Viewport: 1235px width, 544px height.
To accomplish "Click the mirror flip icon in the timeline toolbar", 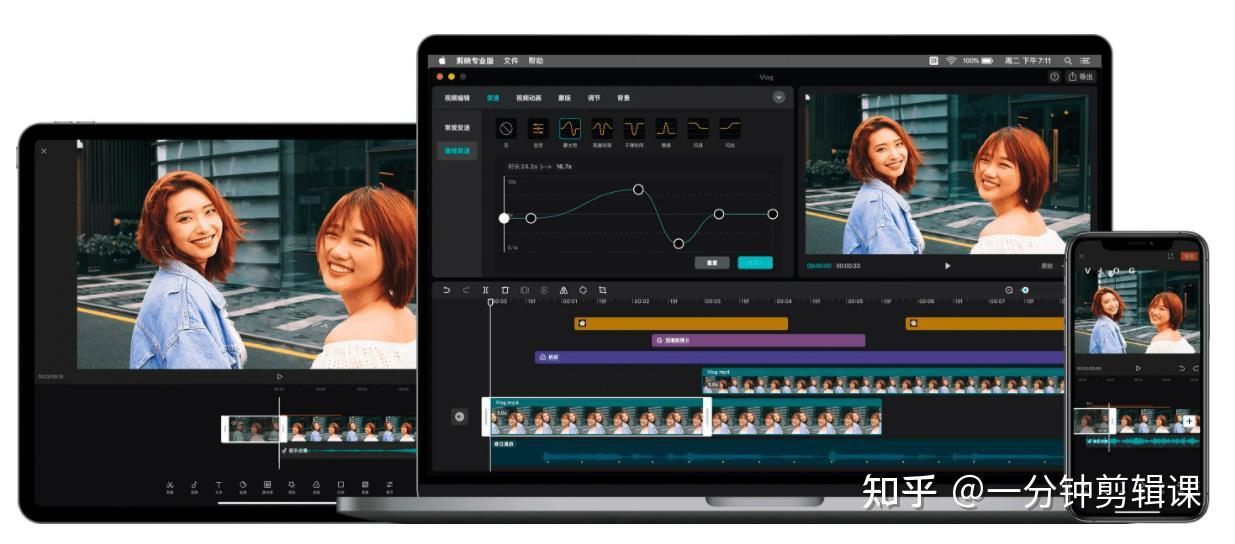I will coord(563,290).
